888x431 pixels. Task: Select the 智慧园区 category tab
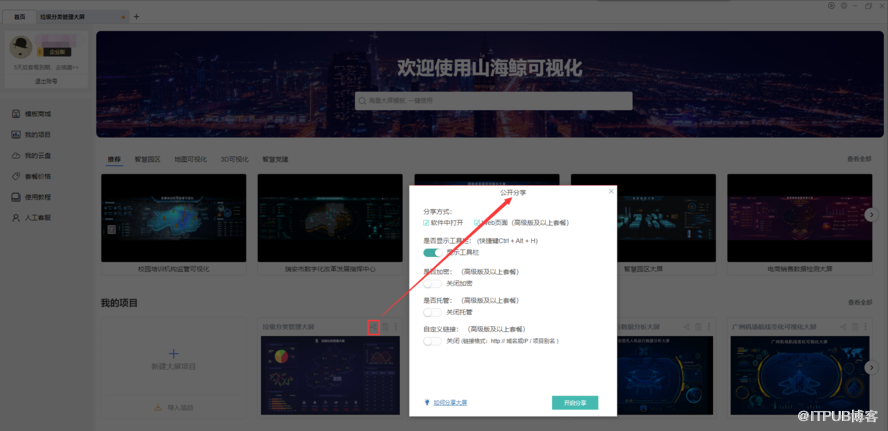click(148, 159)
